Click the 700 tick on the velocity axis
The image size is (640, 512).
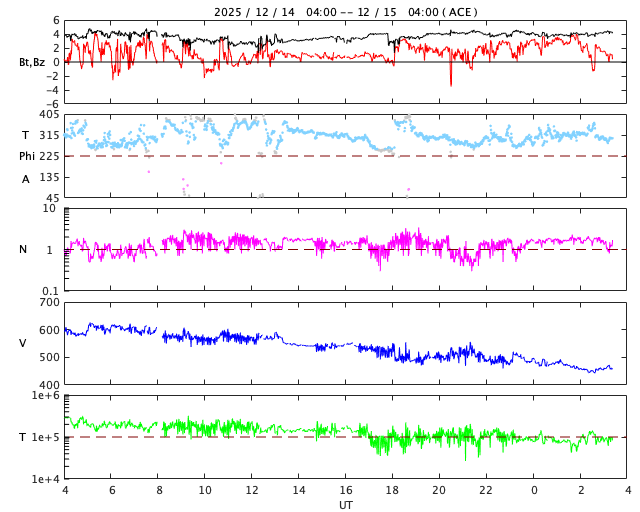click(48, 302)
